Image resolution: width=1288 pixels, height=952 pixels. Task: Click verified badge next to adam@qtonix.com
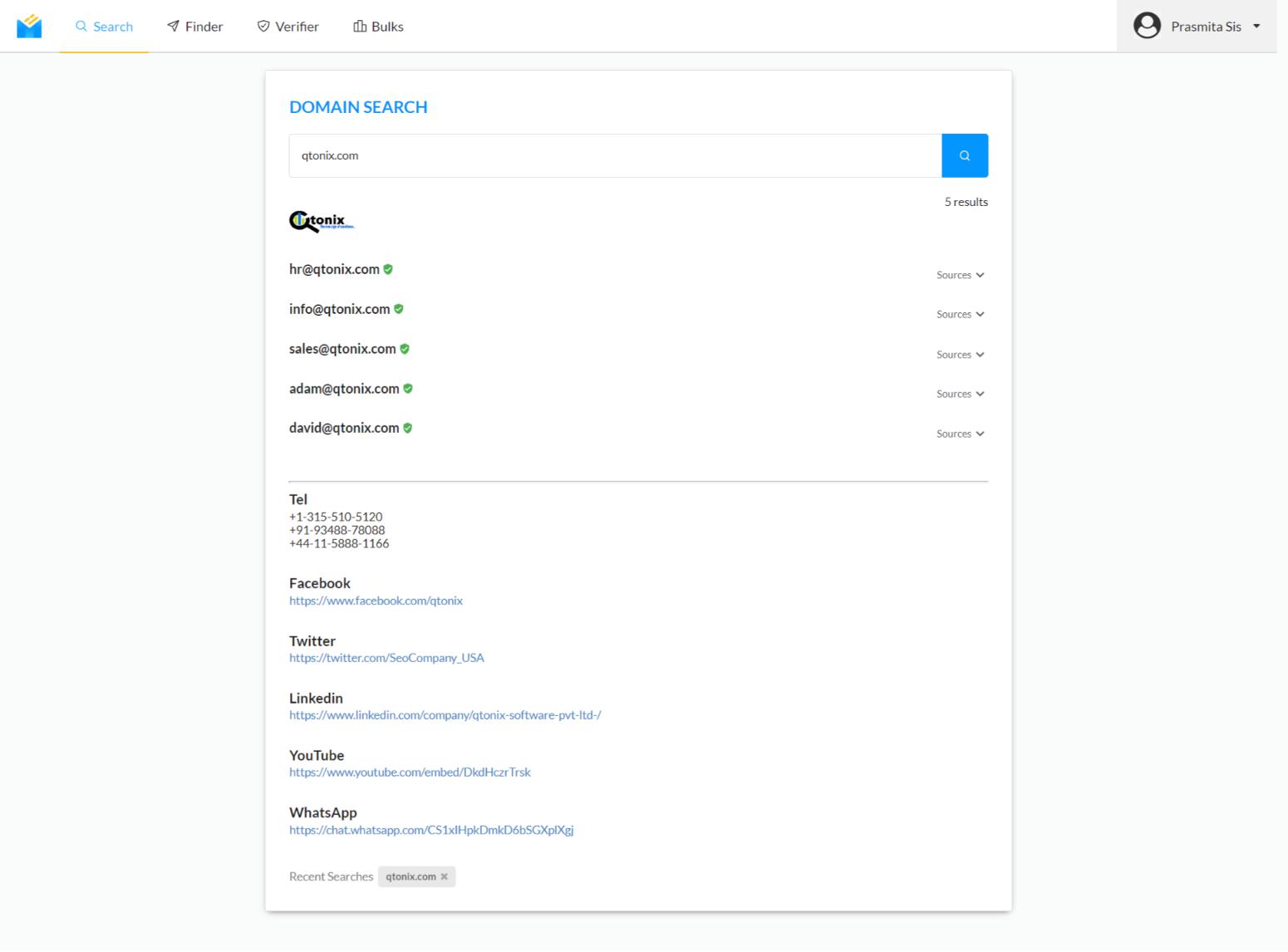[408, 389]
